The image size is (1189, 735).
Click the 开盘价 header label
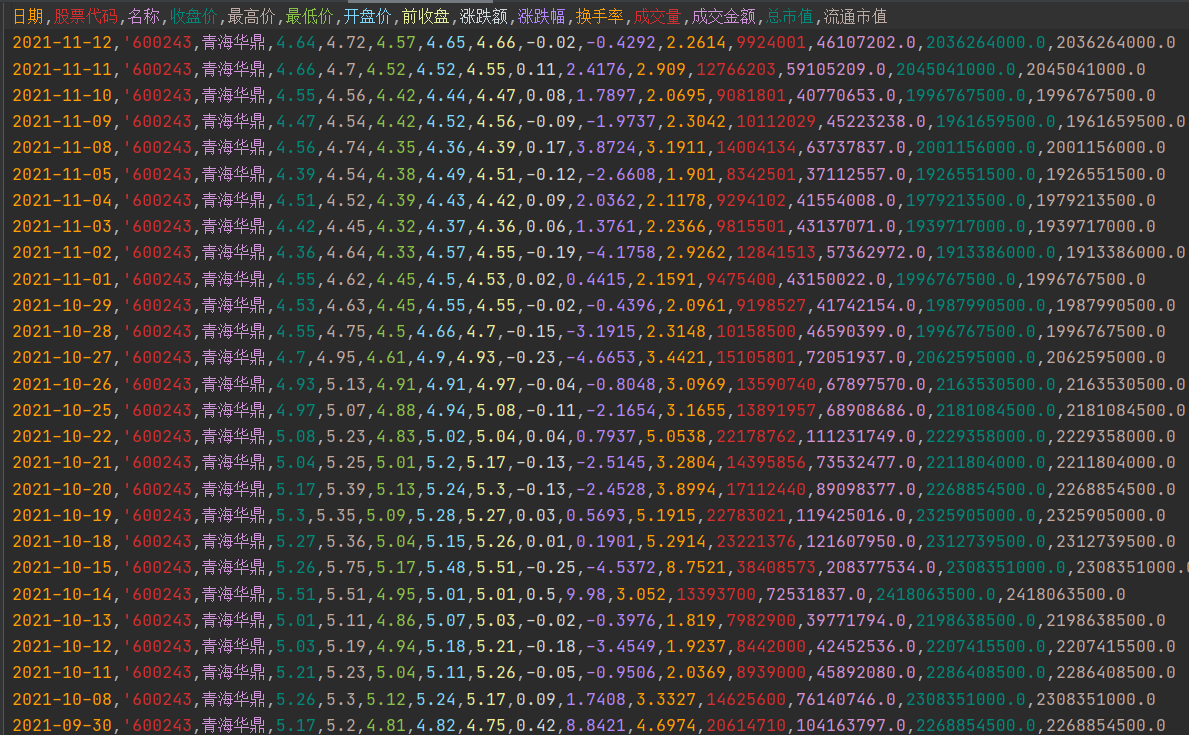tap(367, 15)
